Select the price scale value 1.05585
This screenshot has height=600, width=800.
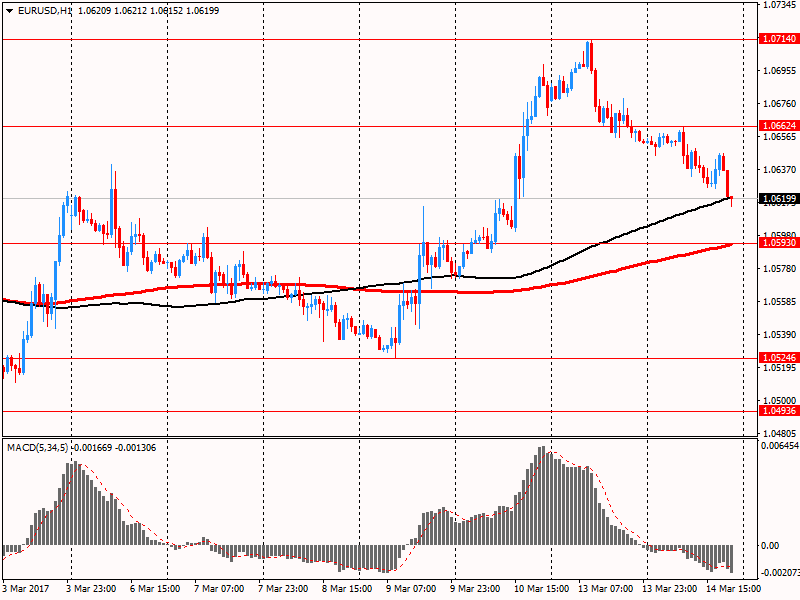click(x=780, y=302)
